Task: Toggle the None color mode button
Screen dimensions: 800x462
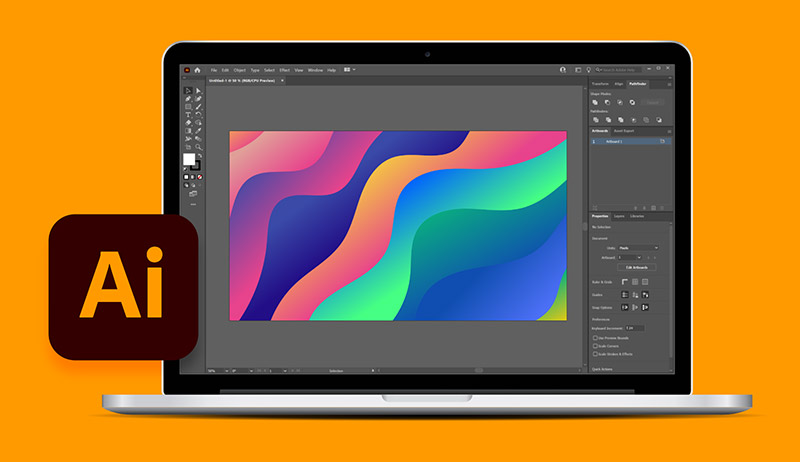Action: pyautogui.click(x=199, y=177)
